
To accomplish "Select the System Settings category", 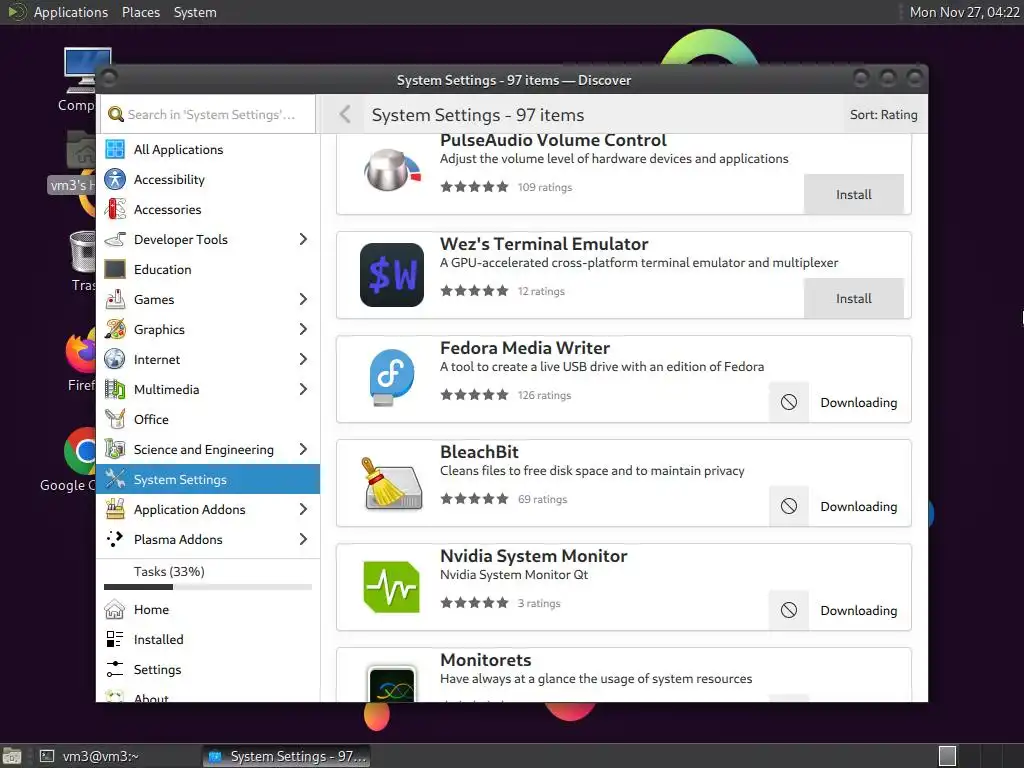I will (208, 479).
